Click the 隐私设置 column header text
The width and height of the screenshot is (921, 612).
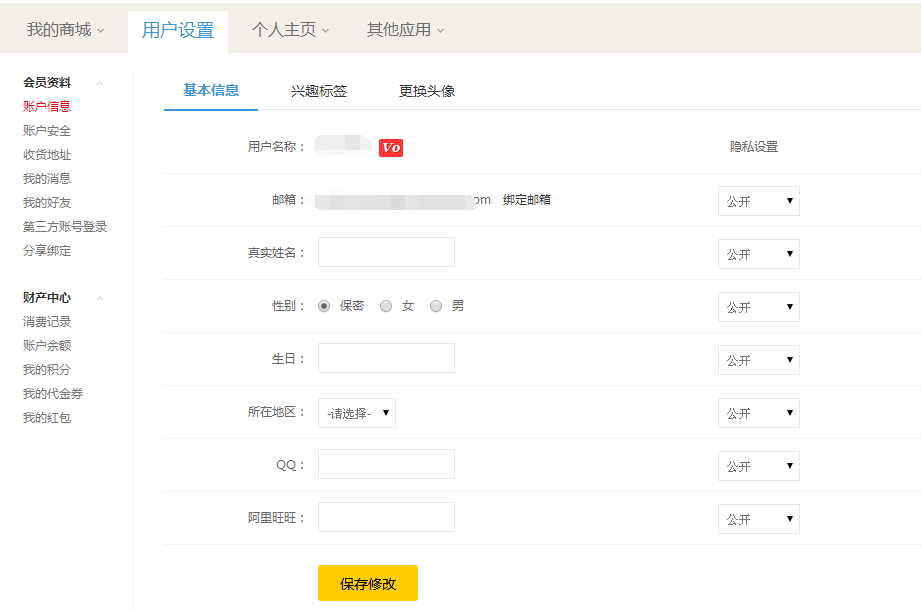[754, 147]
